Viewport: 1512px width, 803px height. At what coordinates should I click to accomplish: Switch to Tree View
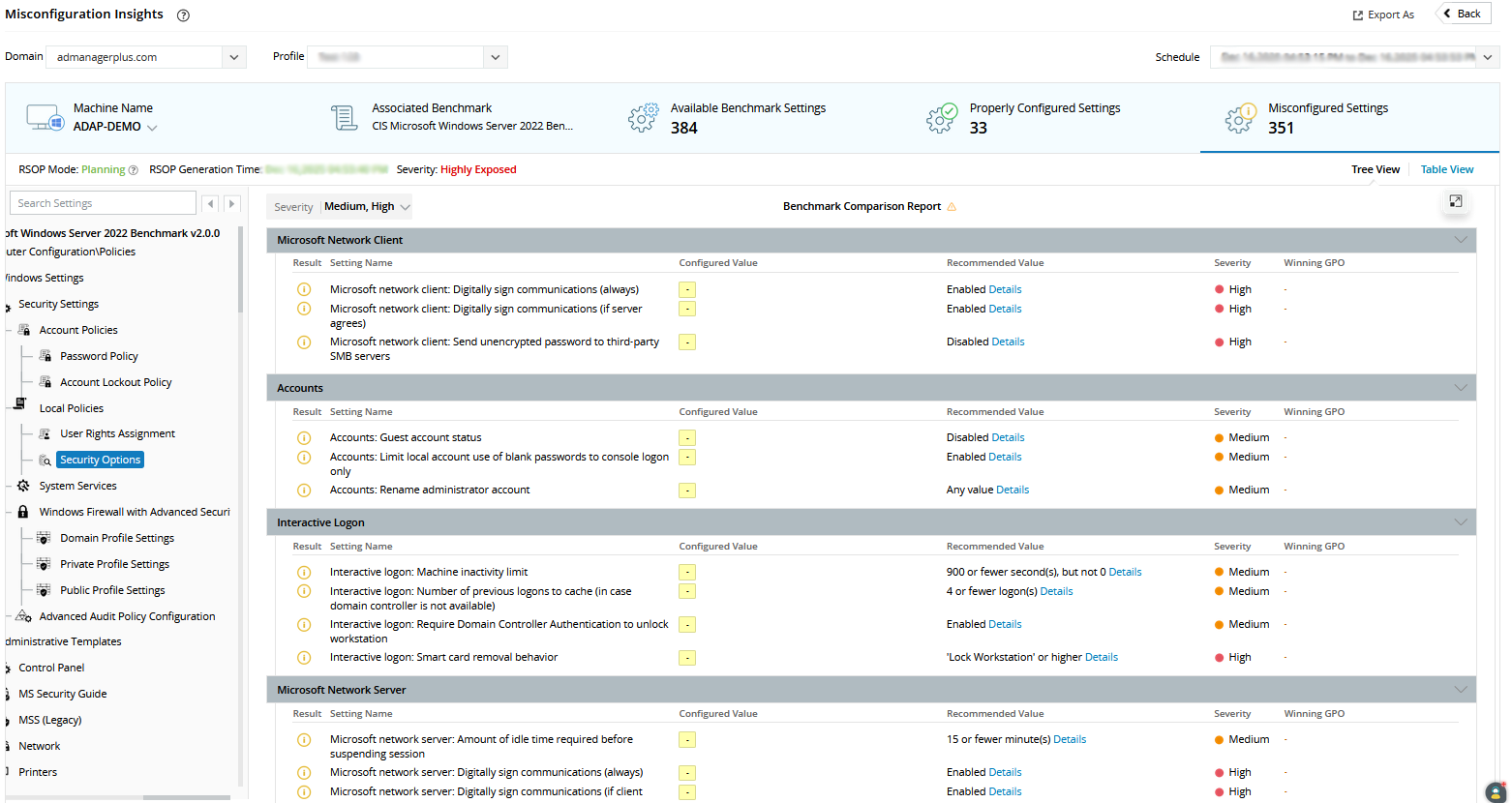1375,169
